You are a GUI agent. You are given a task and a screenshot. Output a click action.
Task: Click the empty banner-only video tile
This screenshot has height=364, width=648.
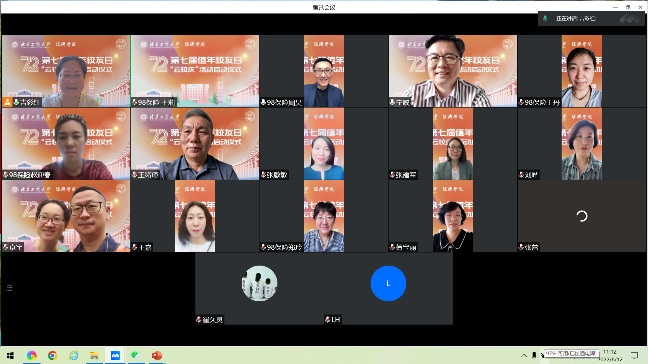(x=195, y=71)
